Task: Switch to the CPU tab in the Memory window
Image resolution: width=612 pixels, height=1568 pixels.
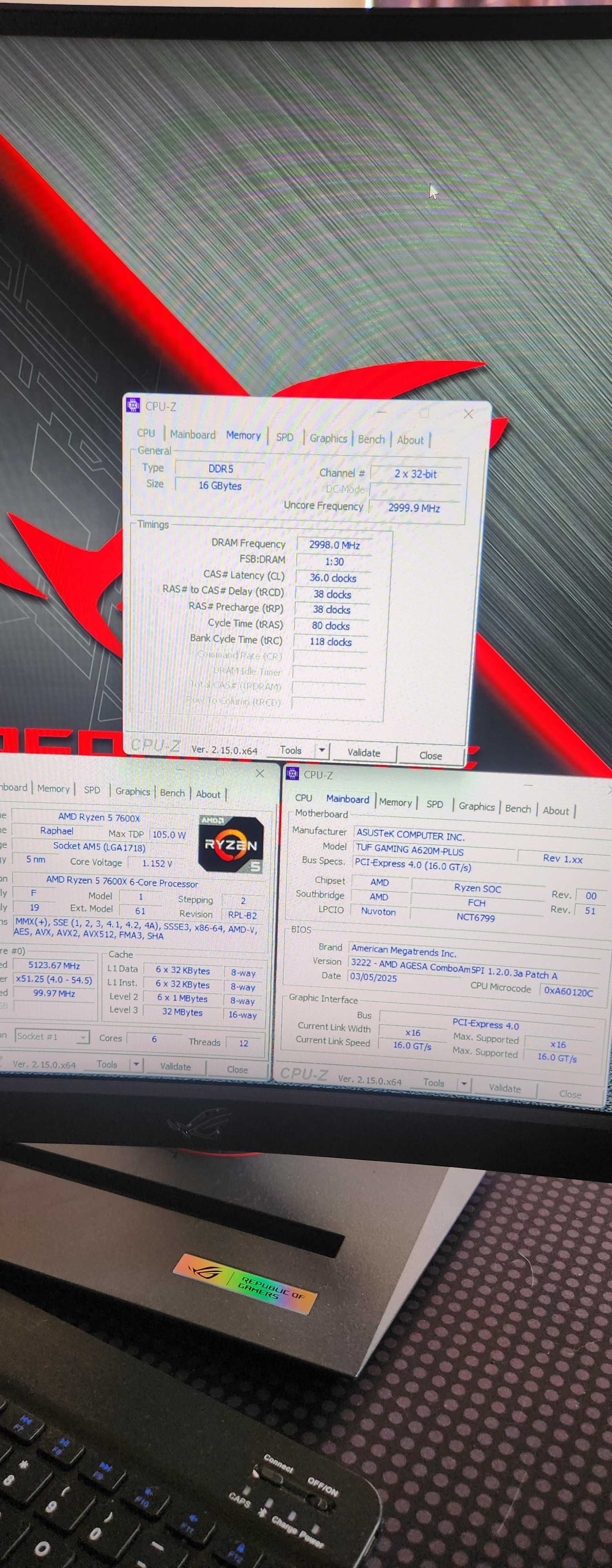Action: click(x=146, y=433)
